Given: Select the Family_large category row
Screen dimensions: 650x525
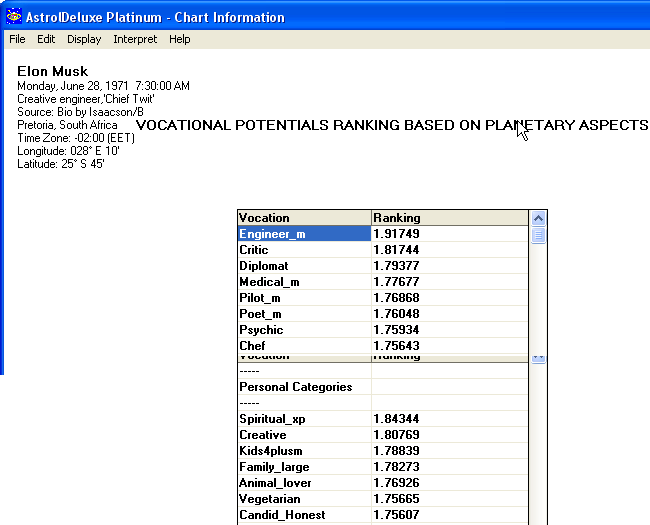Looking at the screenshot, I should 383,467.
